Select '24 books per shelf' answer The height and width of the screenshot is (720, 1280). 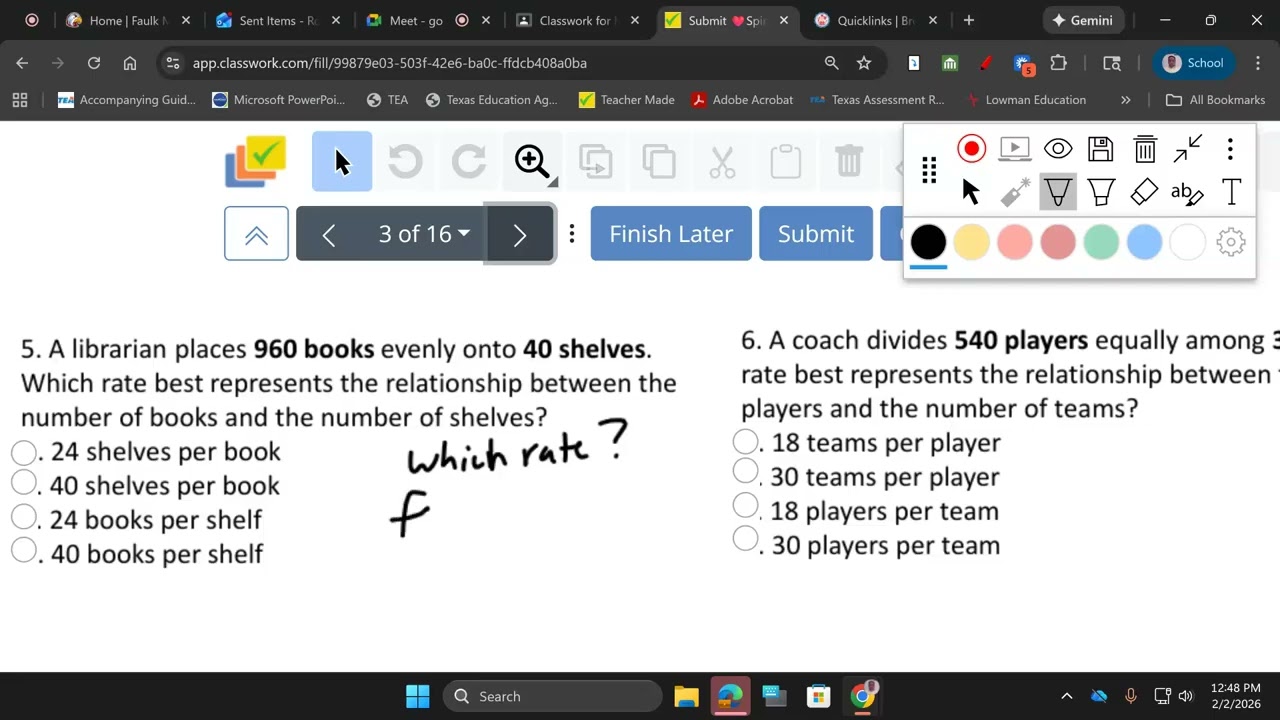click(24, 517)
